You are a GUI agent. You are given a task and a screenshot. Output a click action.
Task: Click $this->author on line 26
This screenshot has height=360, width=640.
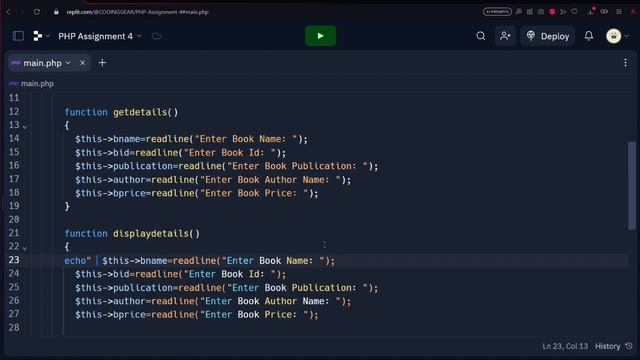pyautogui.click(x=110, y=301)
